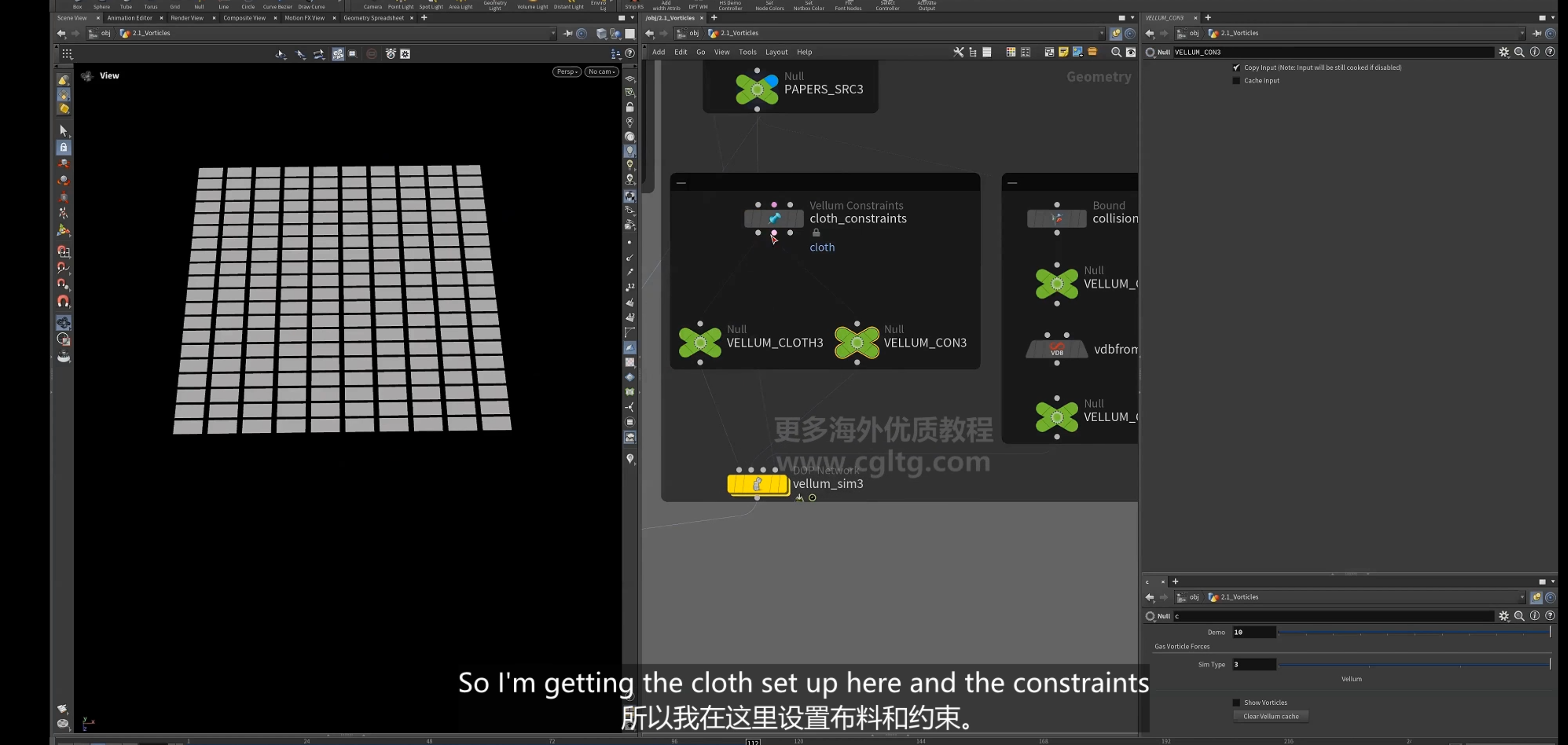
Task: Click the timeline current frame marker
Action: 753,741
